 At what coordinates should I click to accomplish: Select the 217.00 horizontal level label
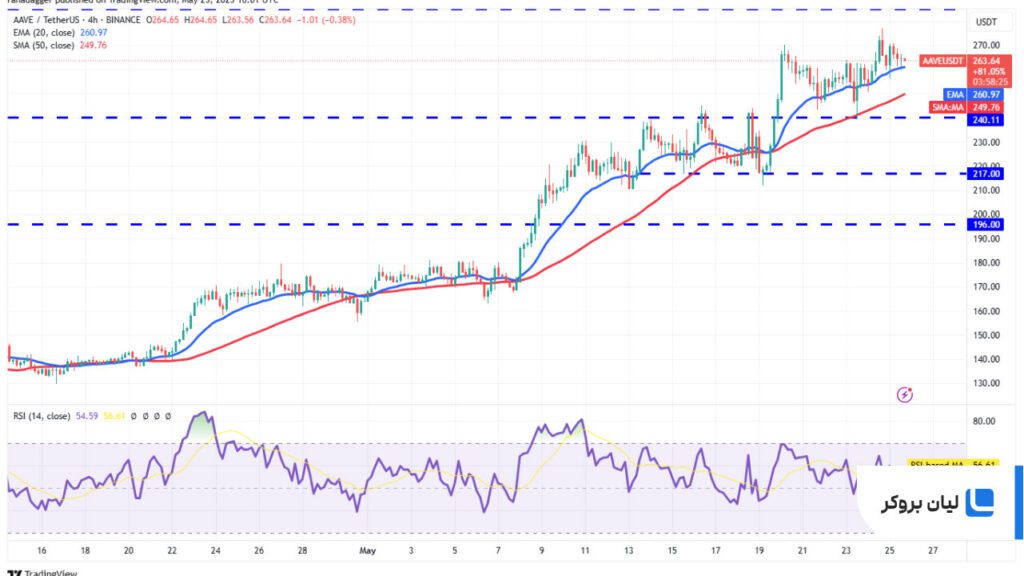pyautogui.click(x=985, y=174)
